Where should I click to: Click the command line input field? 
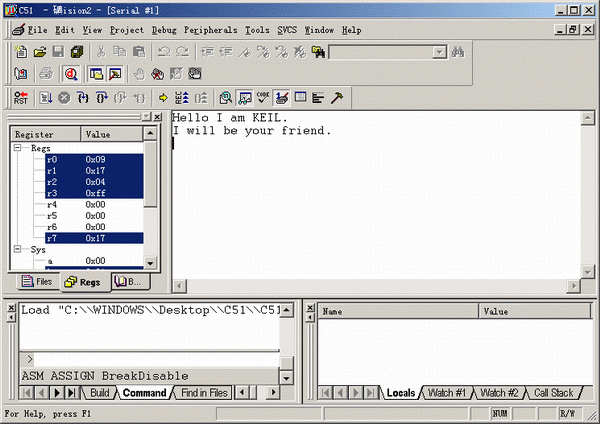pyautogui.click(x=150, y=358)
